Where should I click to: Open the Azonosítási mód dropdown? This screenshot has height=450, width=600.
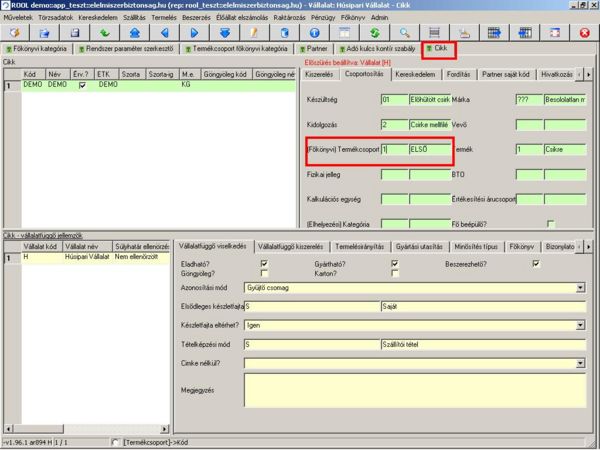point(580,288)
